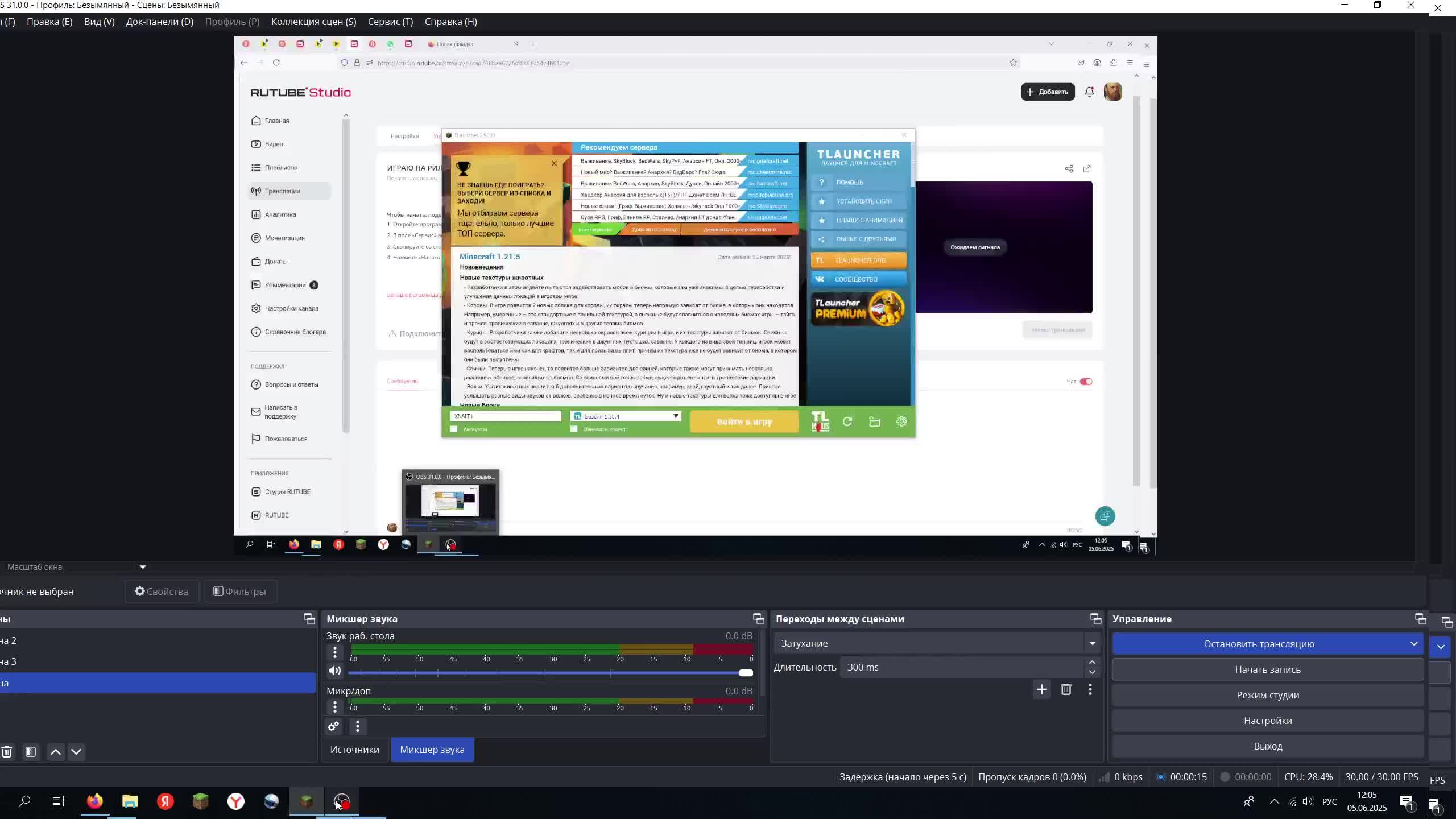
Task: Switch to the Sources tab
Action: (x=354, y=750)
